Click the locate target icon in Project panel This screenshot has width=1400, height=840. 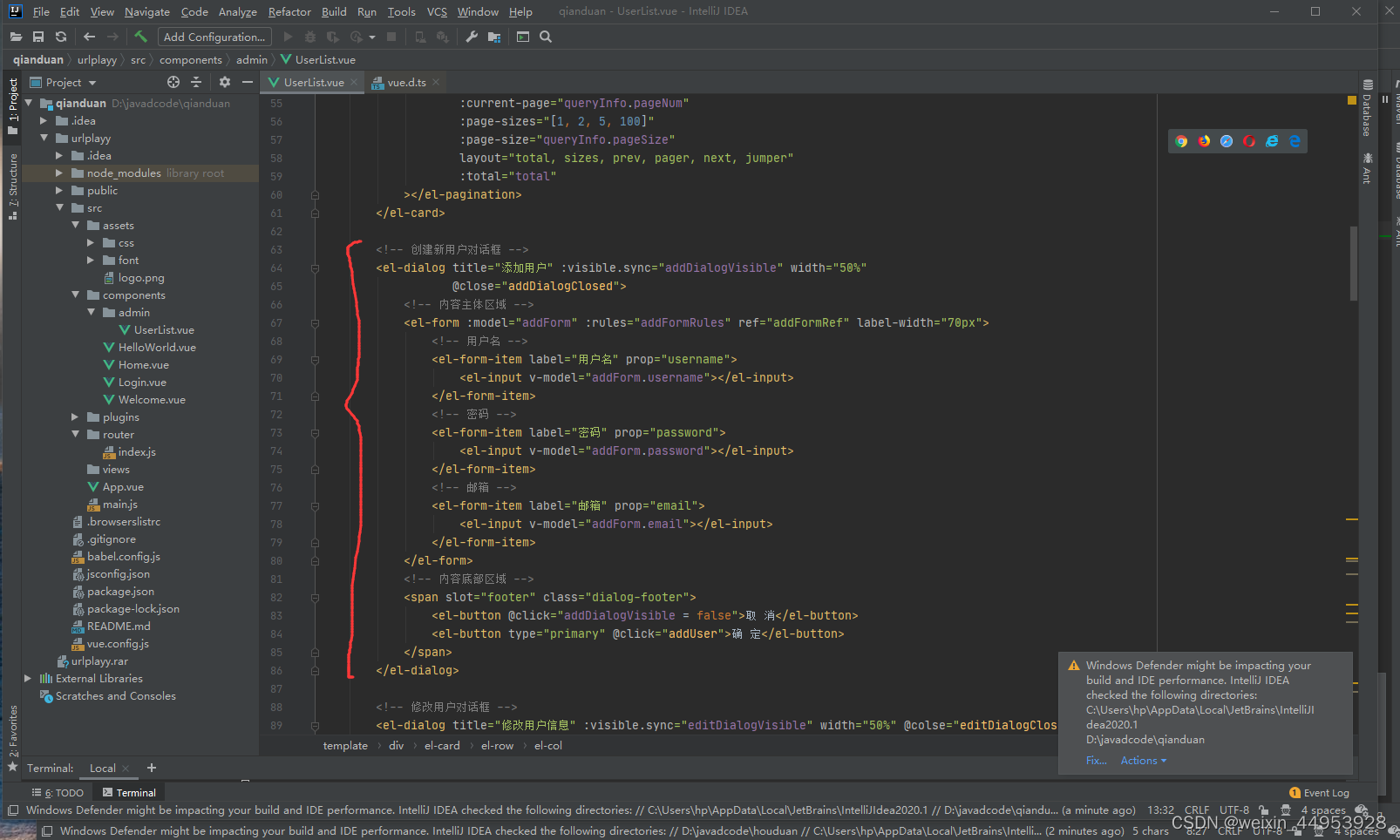click(173, 82)
